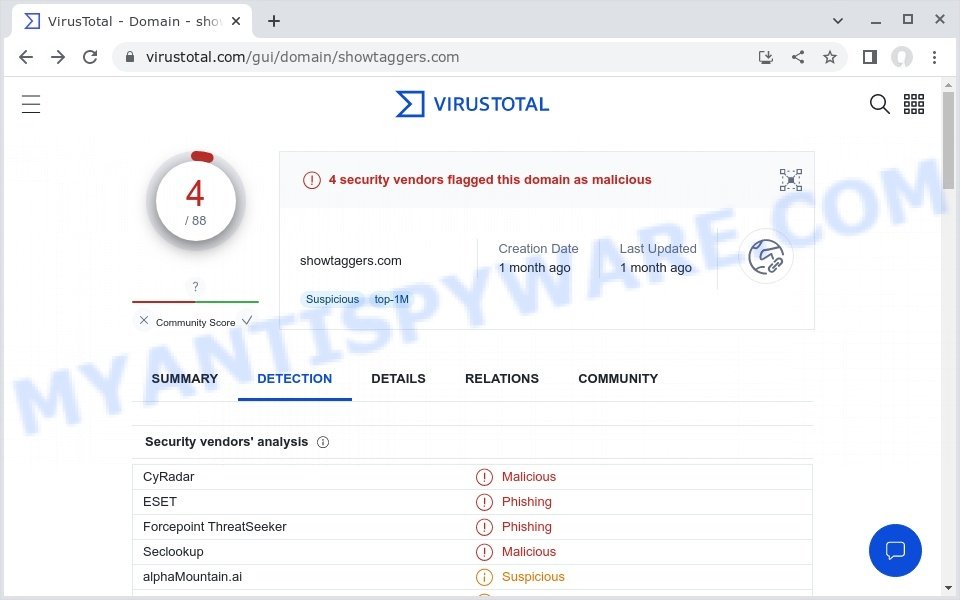This screenshot has height=600, width=960.
Task: Click the site lock security icon
Action: 129,57
